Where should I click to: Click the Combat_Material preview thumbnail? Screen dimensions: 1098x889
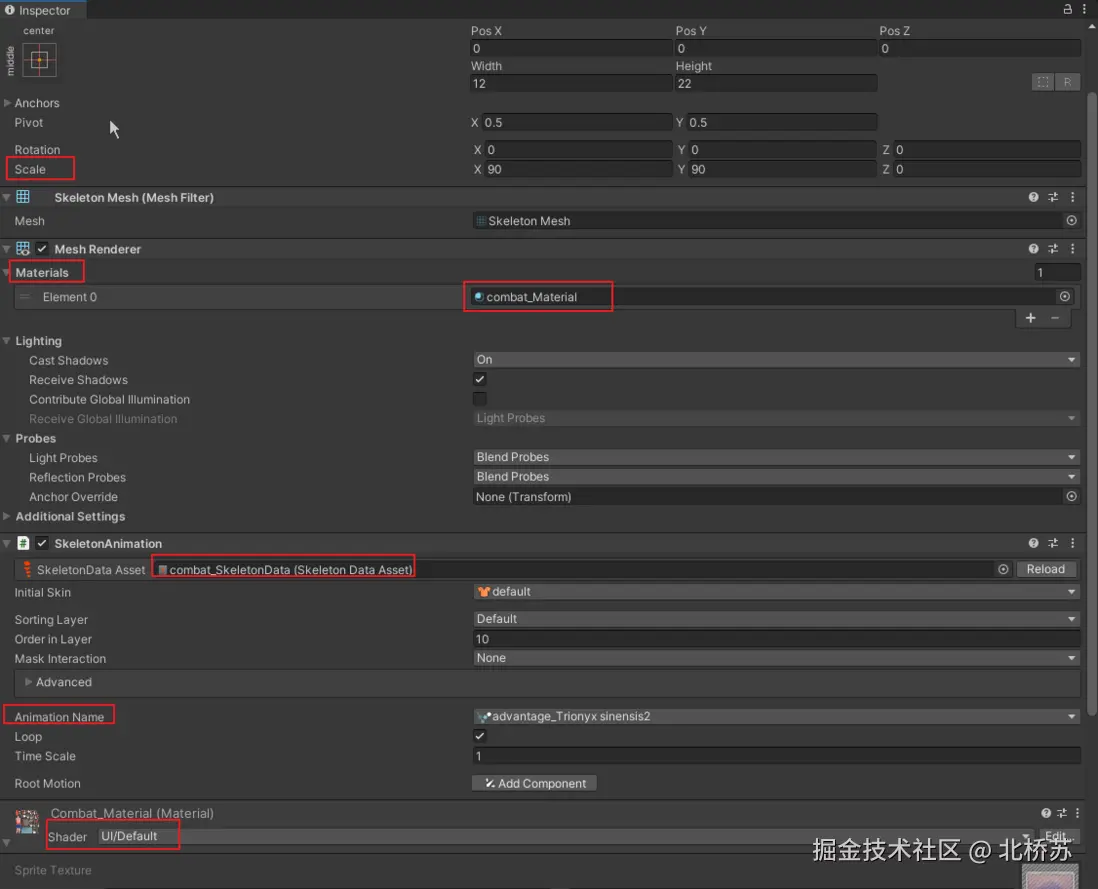tap(27, 821)
